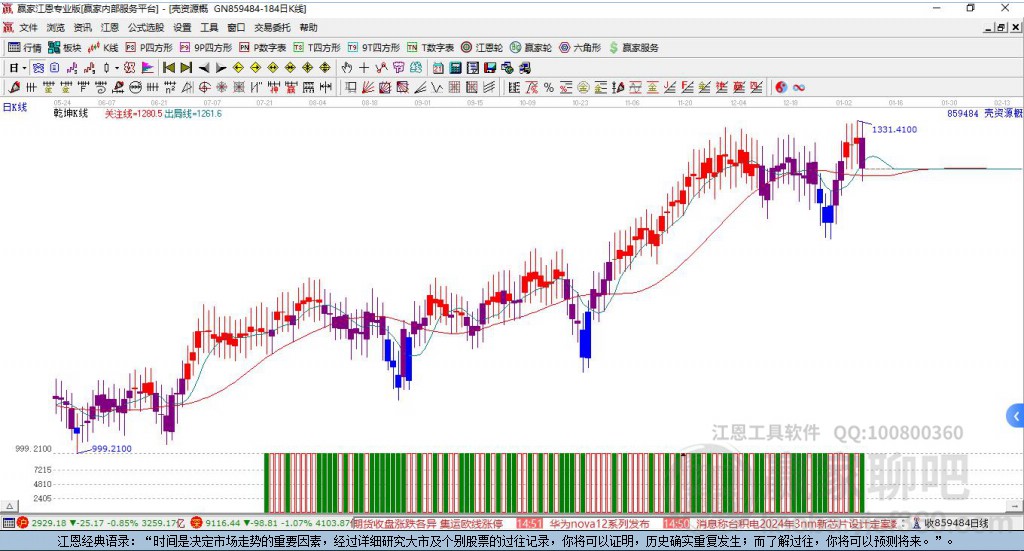This screenshot has width=1024, height=551.
Task: Click the 1331.4100 high price label
Action: click(895, 130)
